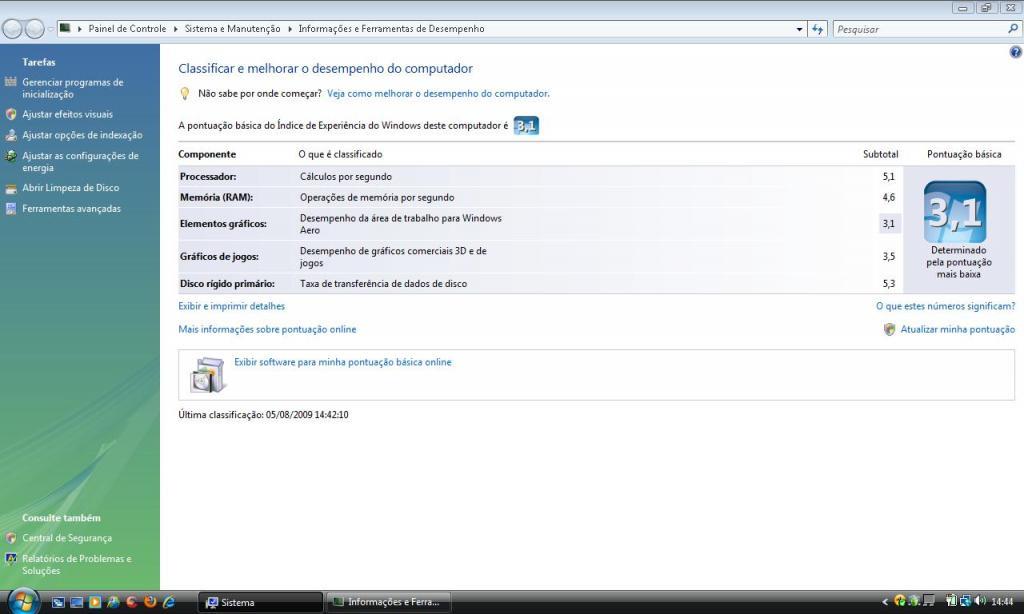
Task: Open Exibir e imprimir detalhes
Action: click(x=232, y=306)
